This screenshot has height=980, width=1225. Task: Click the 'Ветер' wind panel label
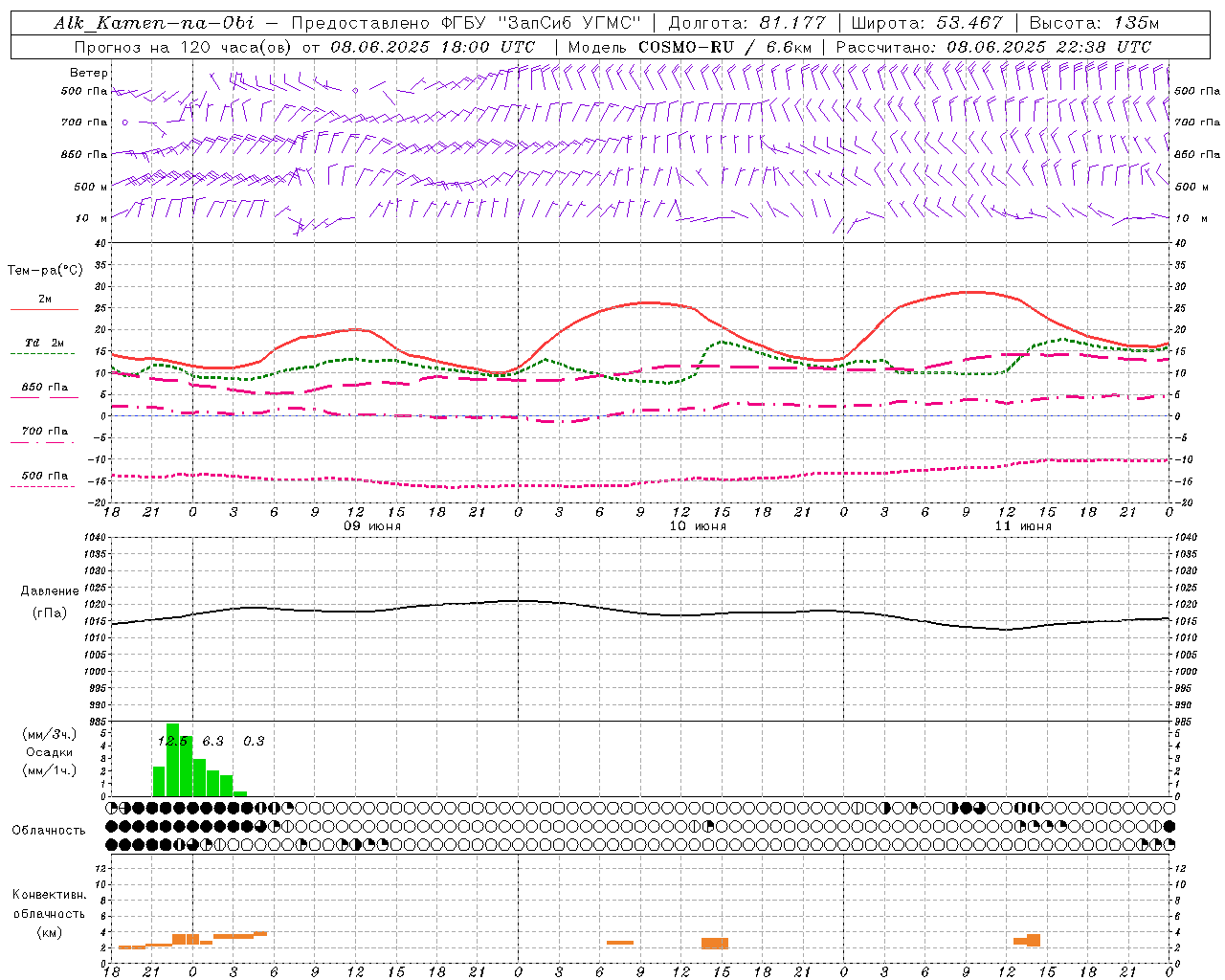click(89, 73)
